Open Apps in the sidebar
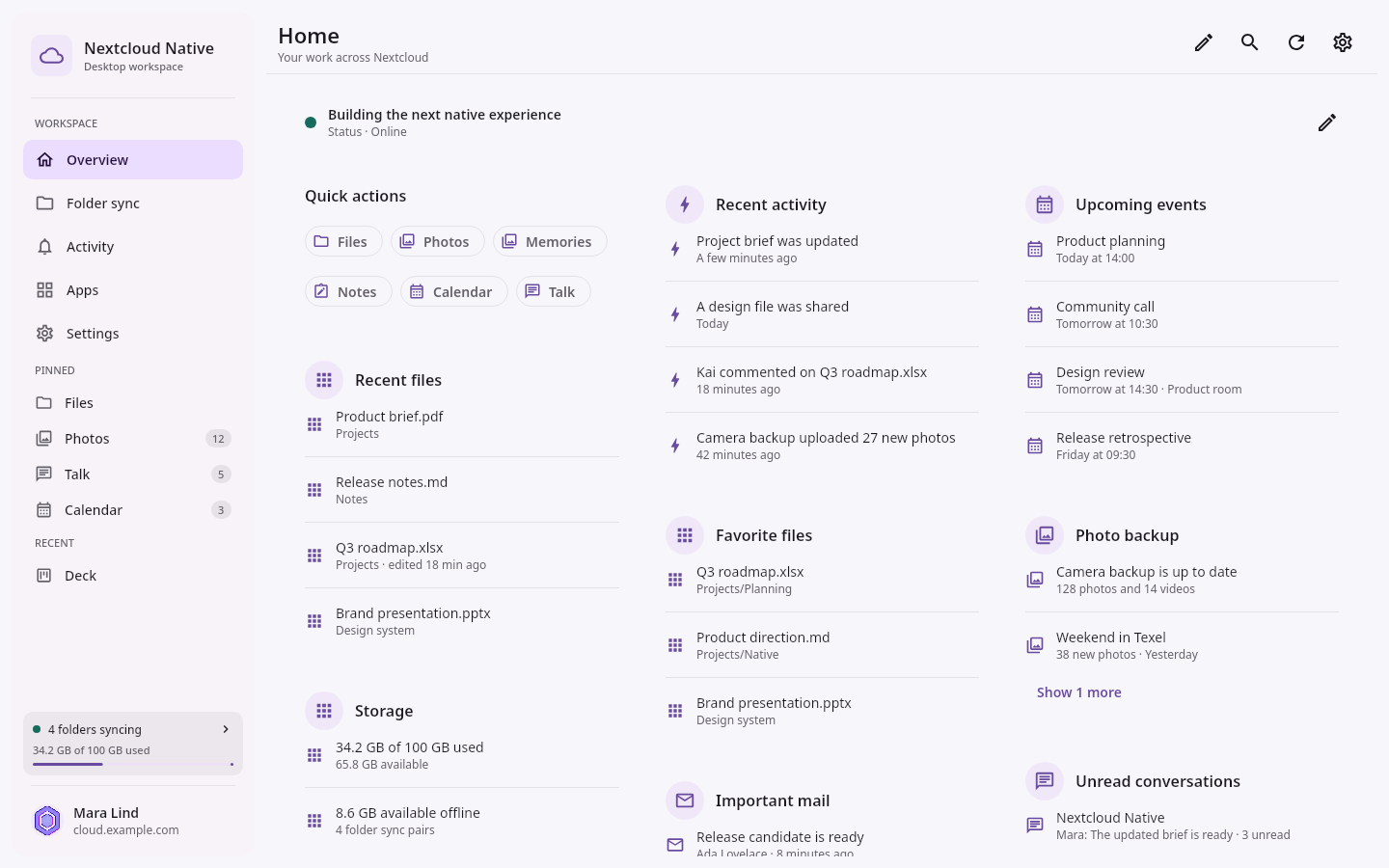 click(x=133, y=290)
